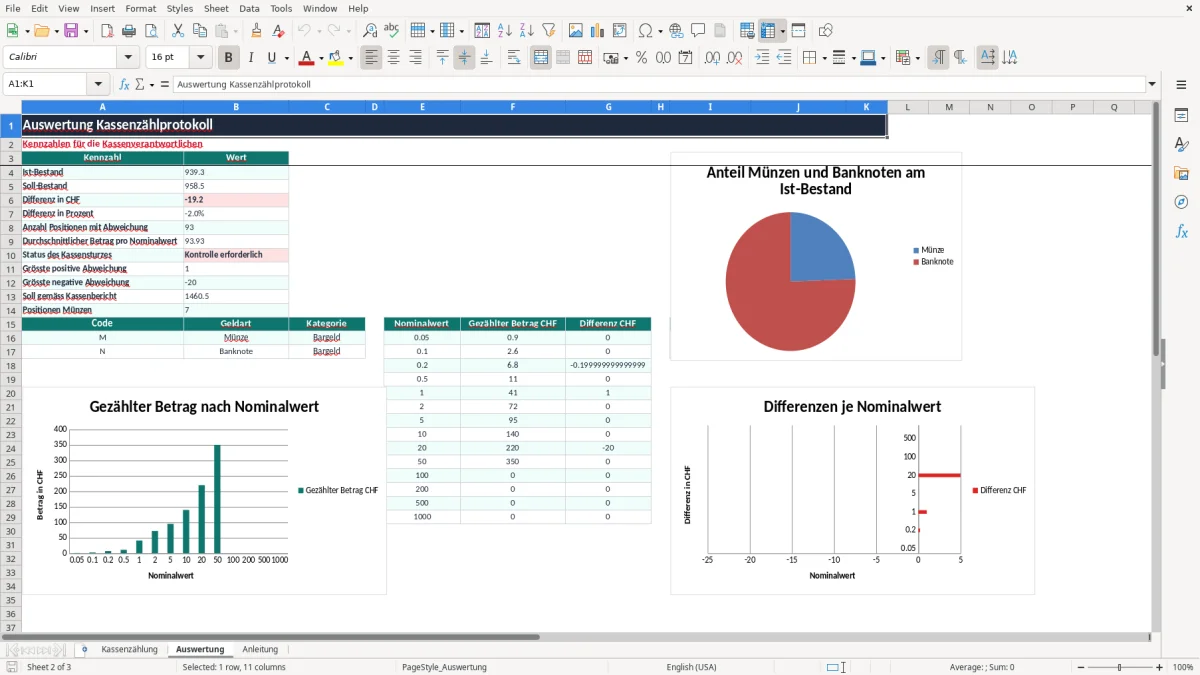Open the Freeze Rows and Columns dropdown arrow
The image size is (1200, 675).
point(783,31)
